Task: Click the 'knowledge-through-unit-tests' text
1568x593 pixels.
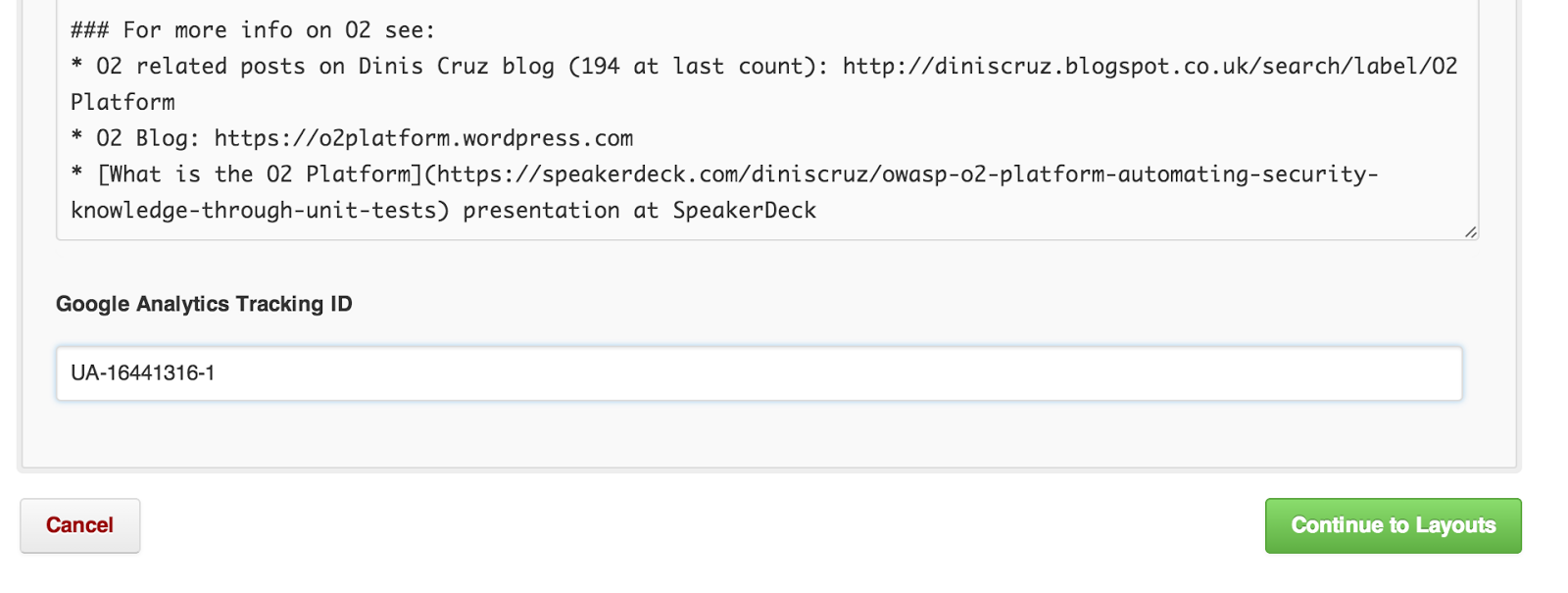Action: 253,211
